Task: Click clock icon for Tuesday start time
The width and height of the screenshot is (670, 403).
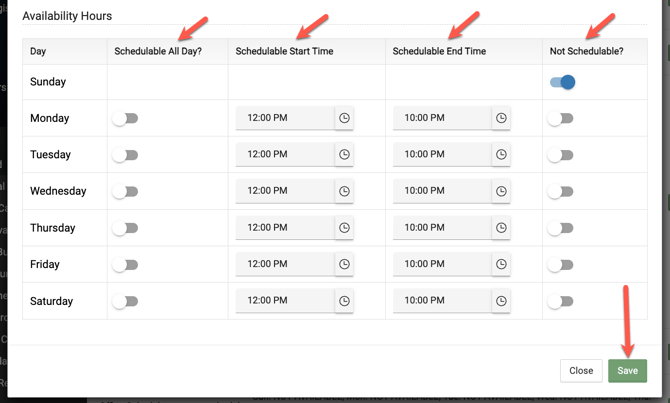Action: coord(344,155)
